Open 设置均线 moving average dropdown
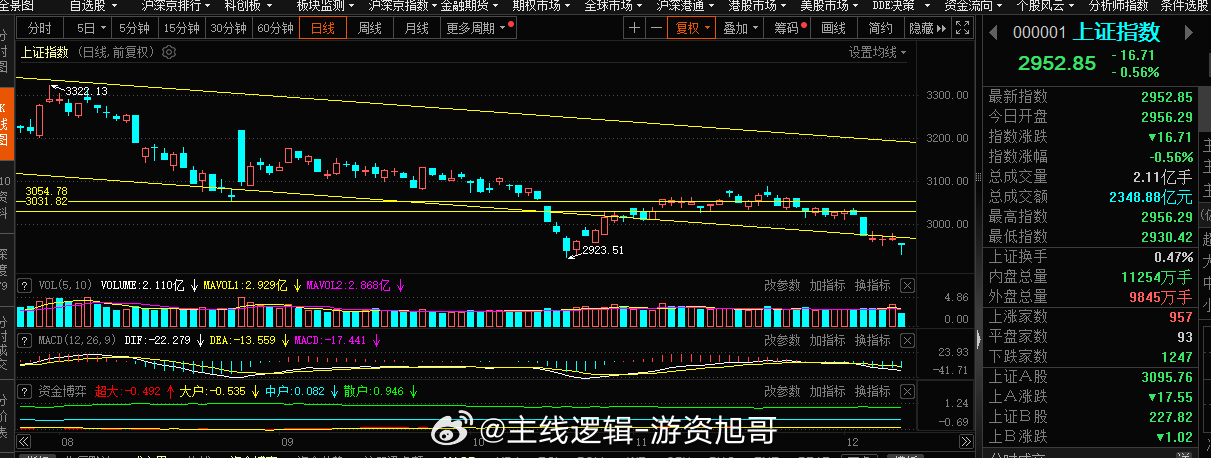 (x=878, y=52)
